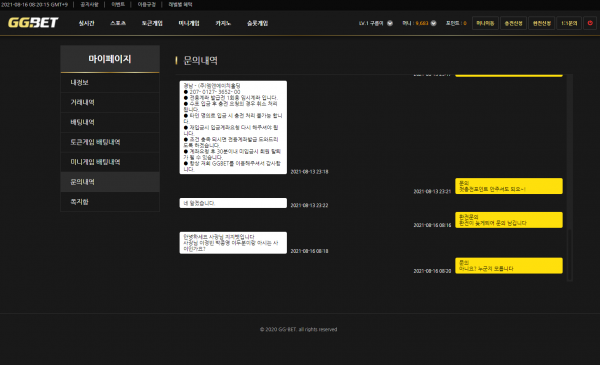Open the 공지사항 notice link
The image size is (600, 365).
coord(89,5)
